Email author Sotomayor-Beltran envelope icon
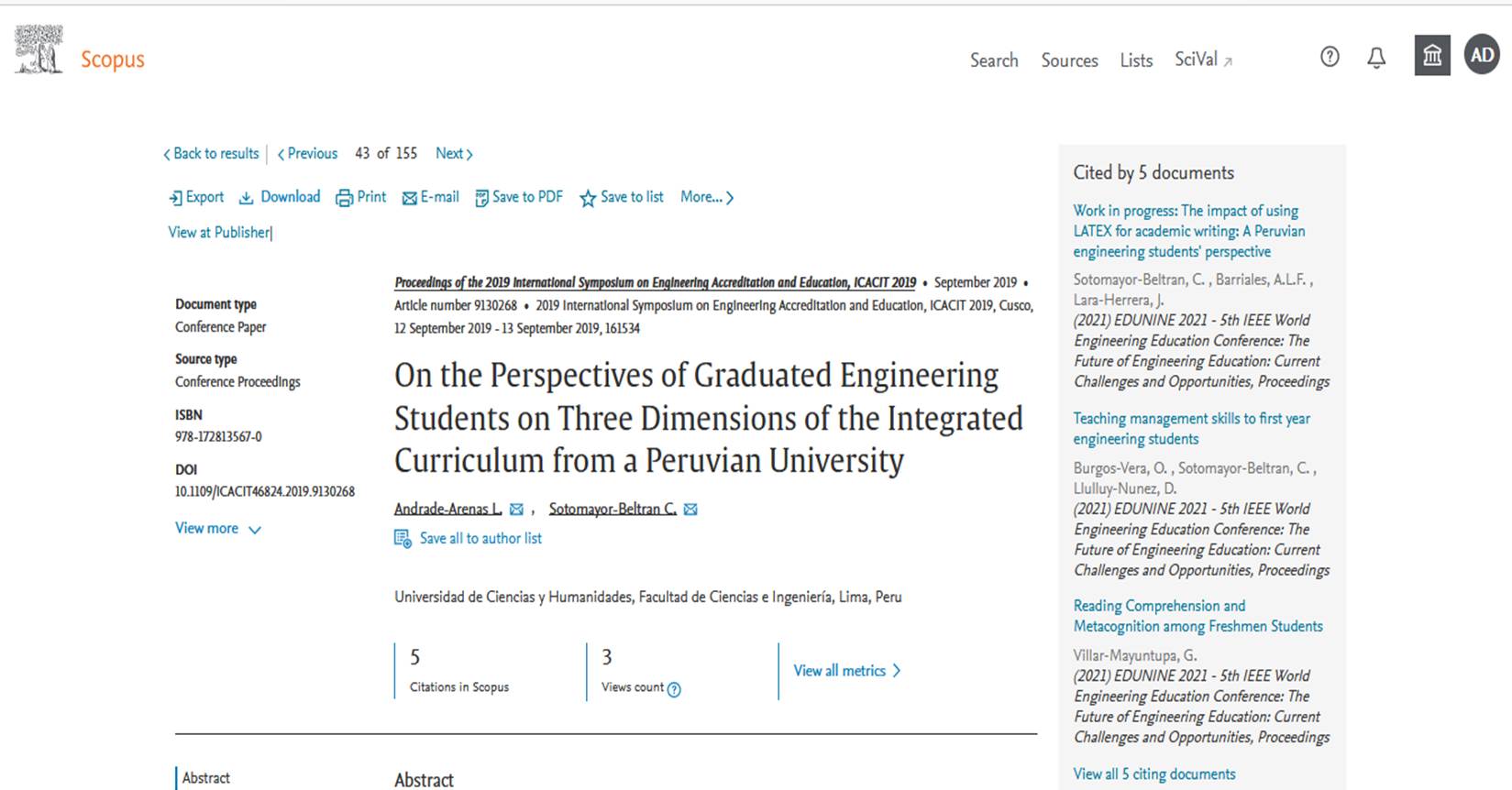1512x790 pixels. pos(690,510)
